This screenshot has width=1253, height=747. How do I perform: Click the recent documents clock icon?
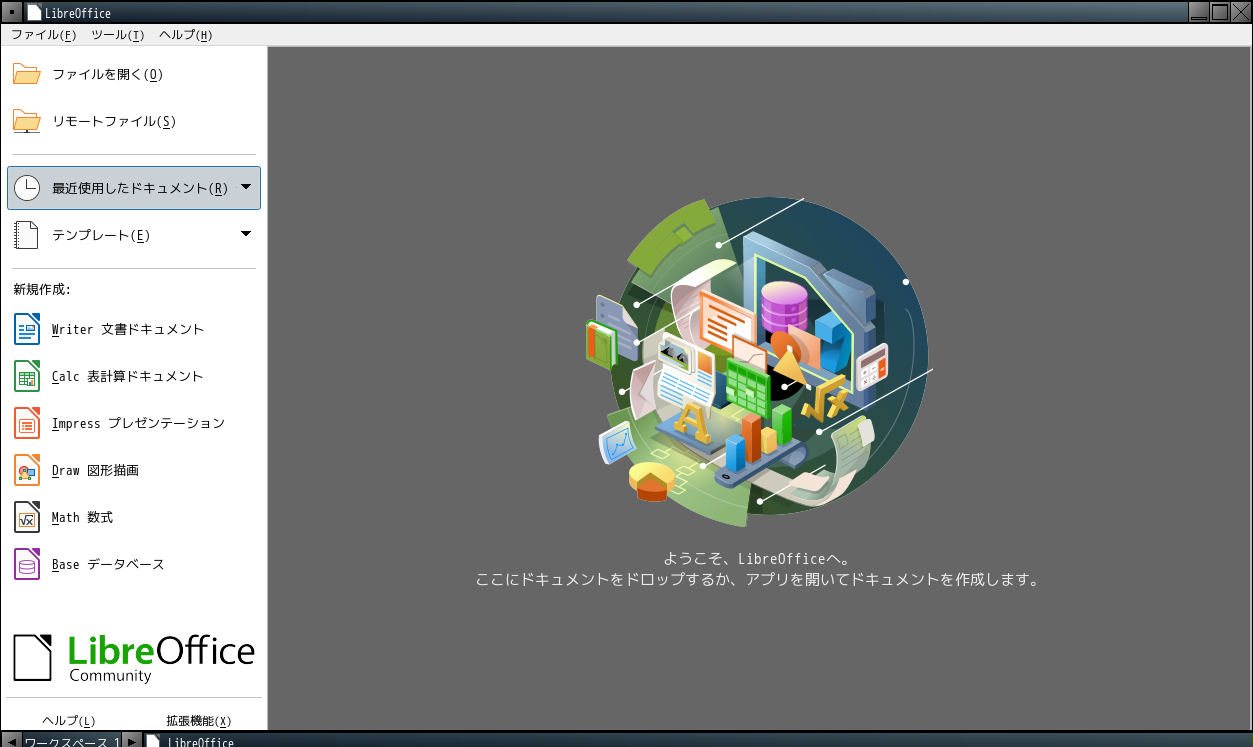[26, 188]
